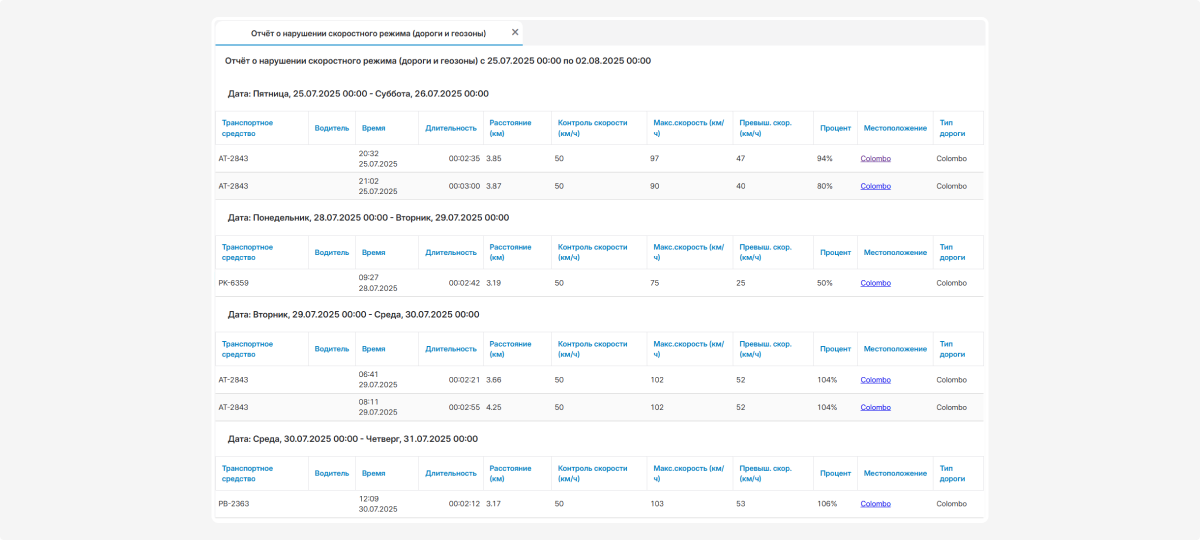The height and width of the screenshot is (540, 1200).
Task: Click 'Время' column header in Friday 25.07 table
Action: pos(373,128)
